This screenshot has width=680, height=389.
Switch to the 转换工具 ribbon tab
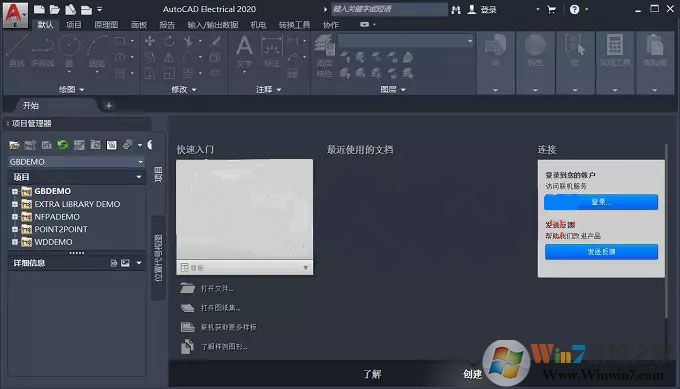[x=294, y=25]
